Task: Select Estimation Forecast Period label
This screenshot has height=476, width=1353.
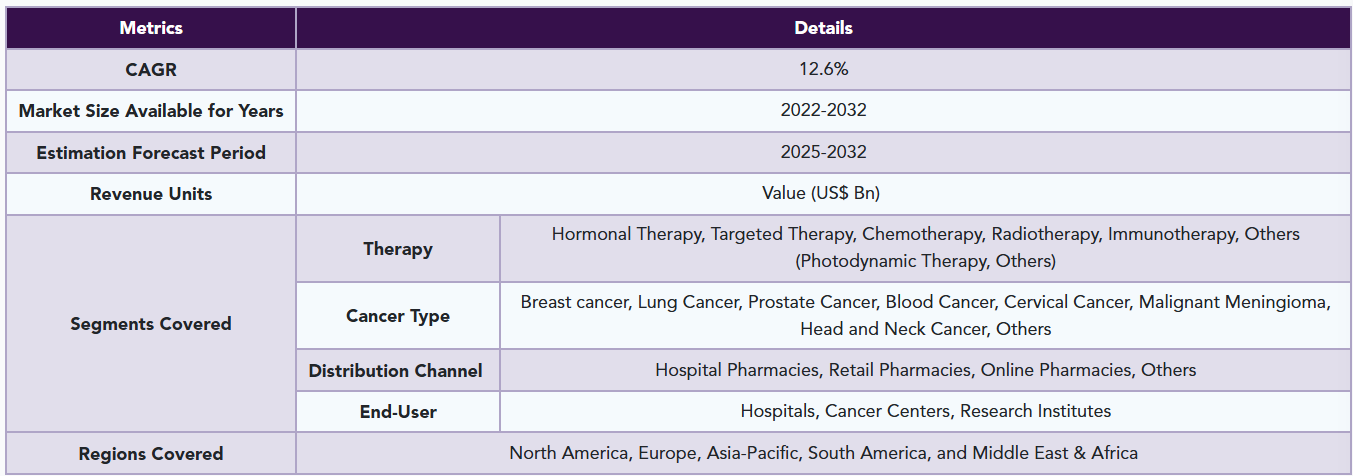Action: click(151, 153)
